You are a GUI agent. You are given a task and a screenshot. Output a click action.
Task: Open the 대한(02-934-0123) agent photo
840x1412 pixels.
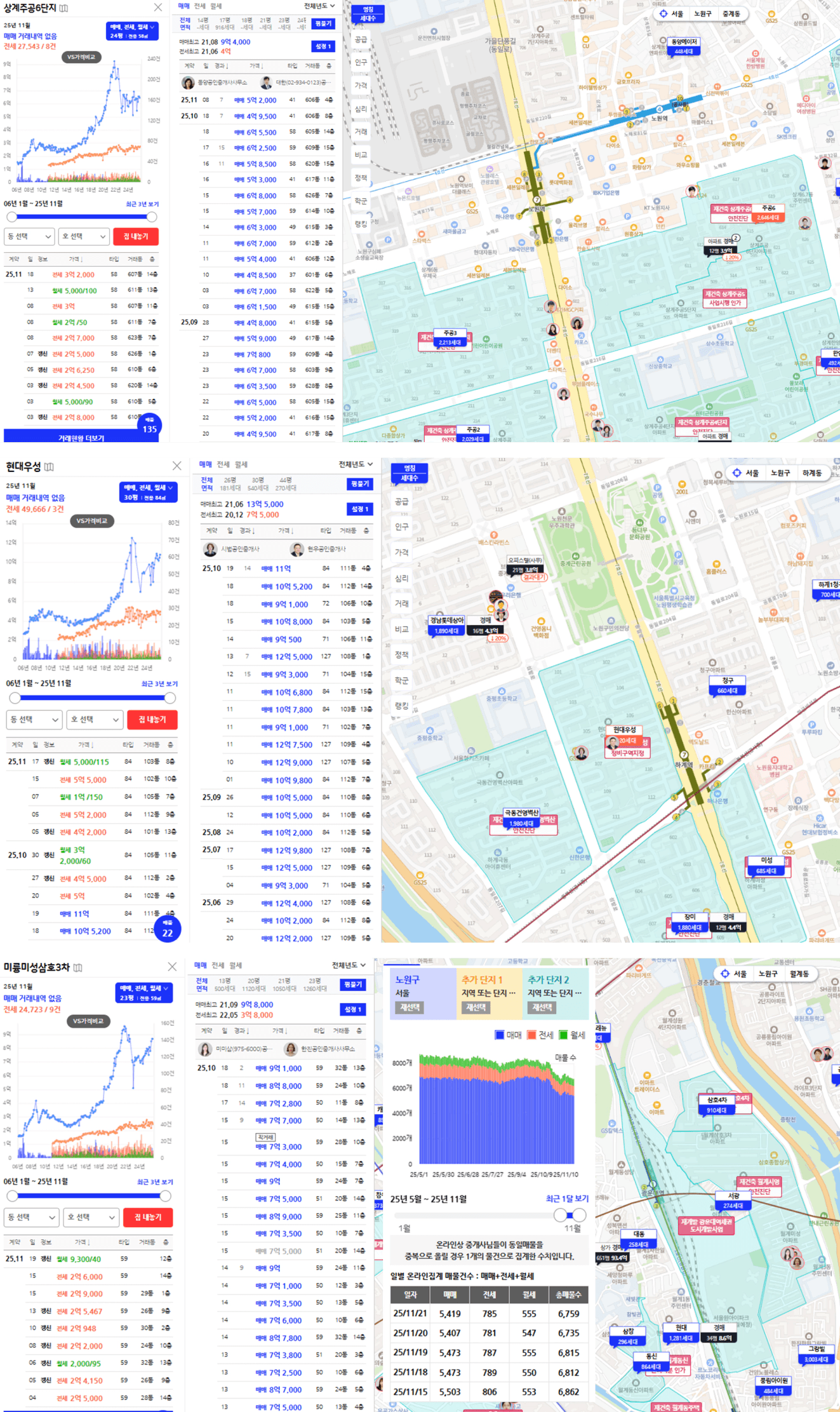pos(267,83)
